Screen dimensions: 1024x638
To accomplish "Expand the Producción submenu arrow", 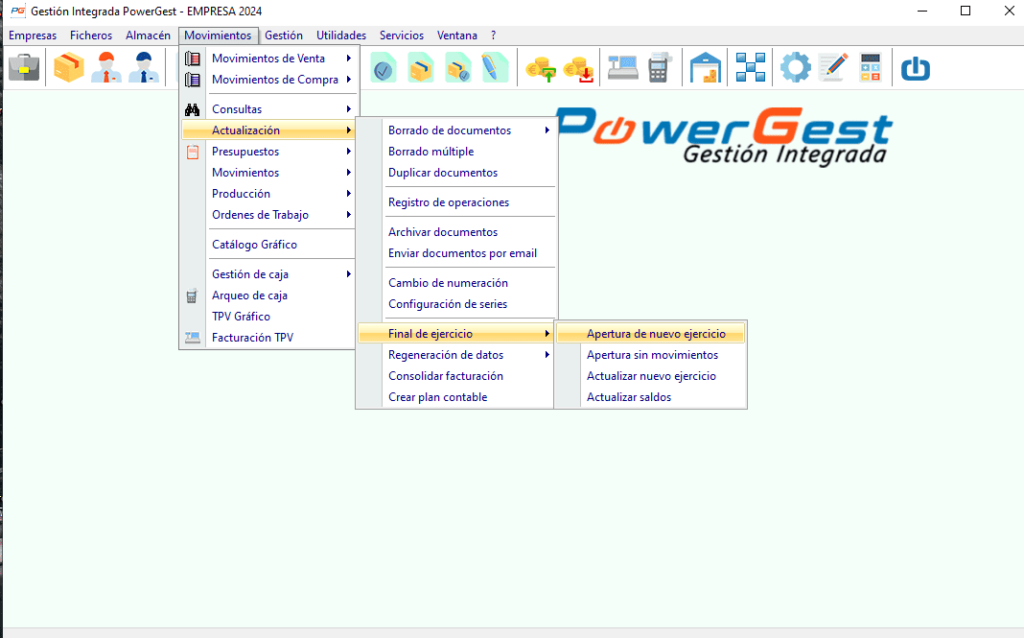I will point(349,193).
